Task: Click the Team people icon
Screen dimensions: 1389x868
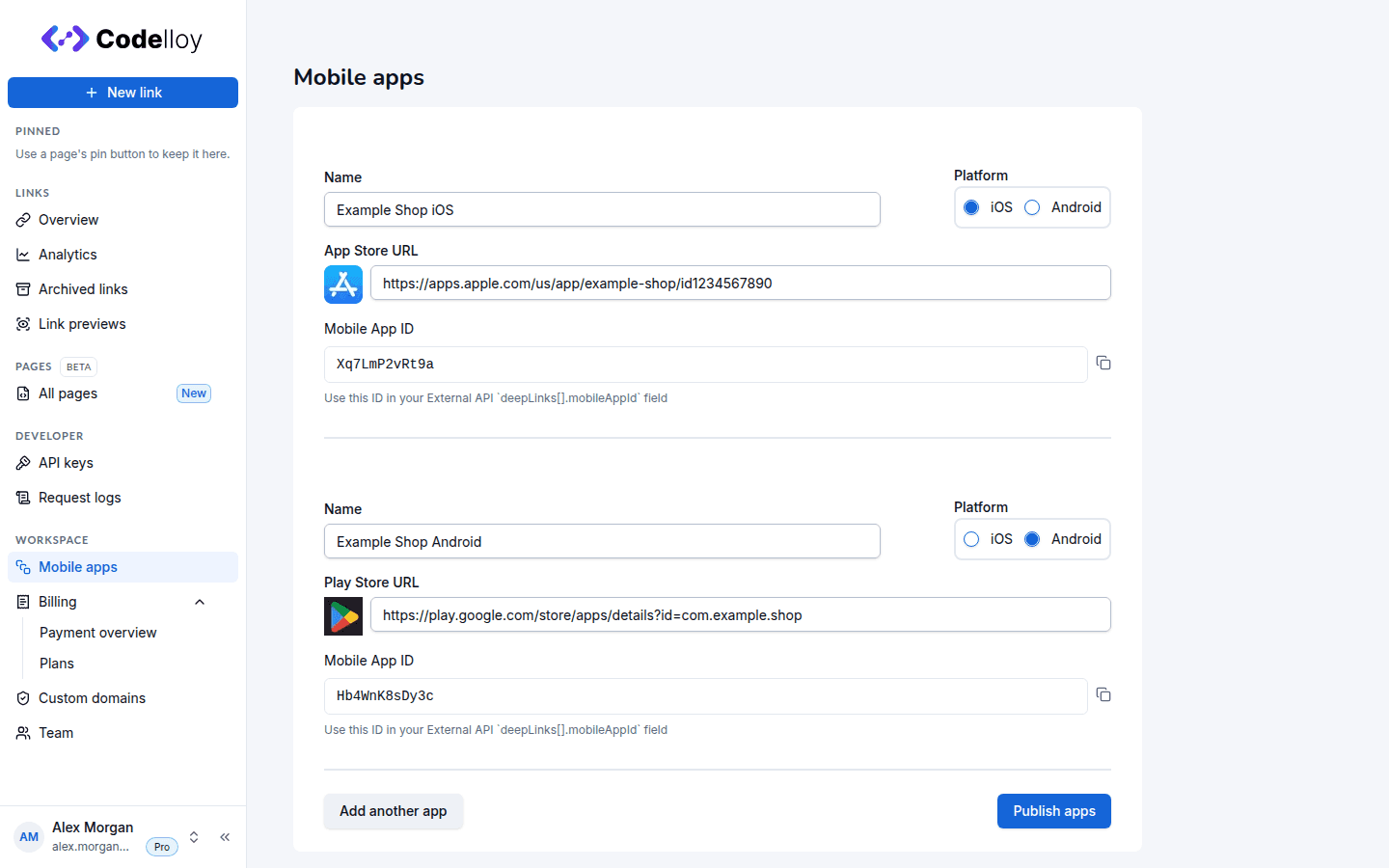Action: 23,733
